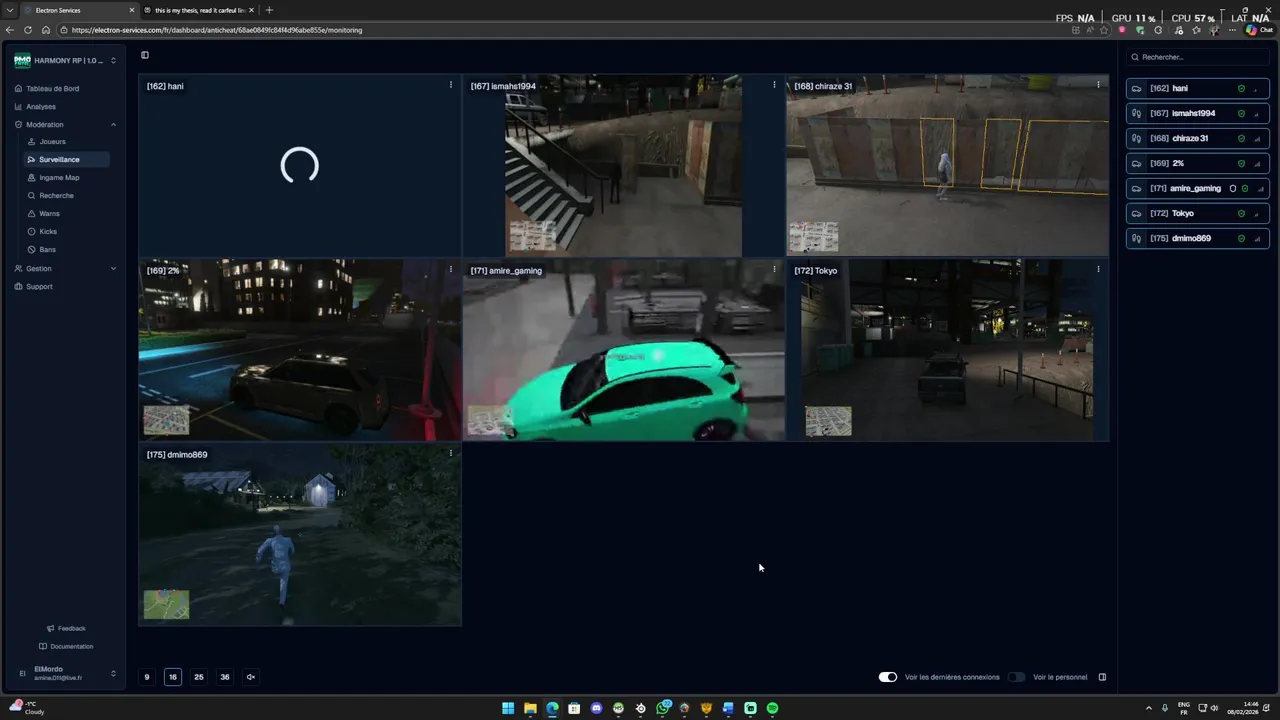Open the Windows Start menu
Viewport: 1280px width, 720px height.
[x=508, y=708]
